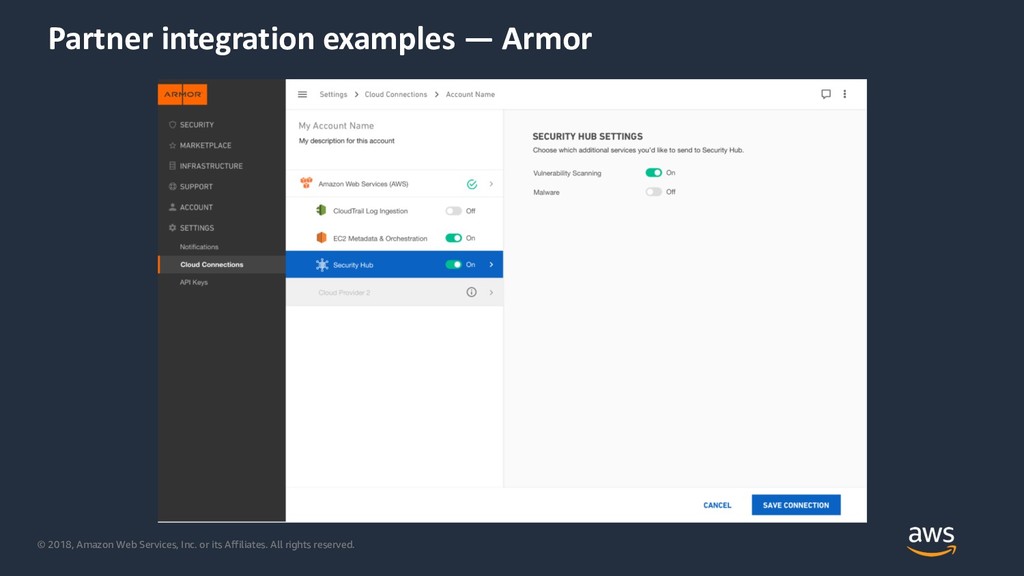Click 'My description for this account' text
Viewport: 1024px width, 576px height.
click(x=347, y=140)
